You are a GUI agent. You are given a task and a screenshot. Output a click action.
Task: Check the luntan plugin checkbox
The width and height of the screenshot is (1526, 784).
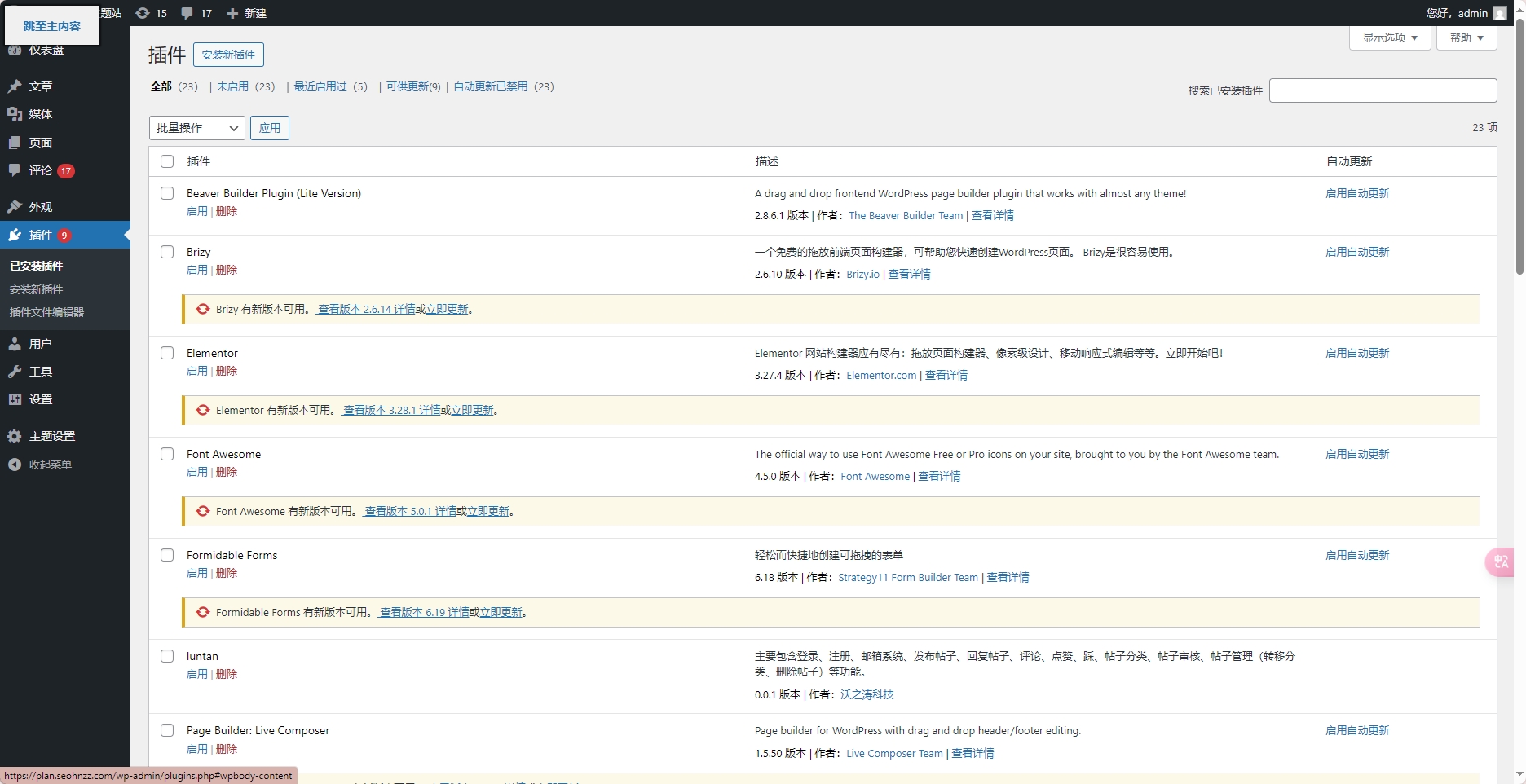[167, 656]
